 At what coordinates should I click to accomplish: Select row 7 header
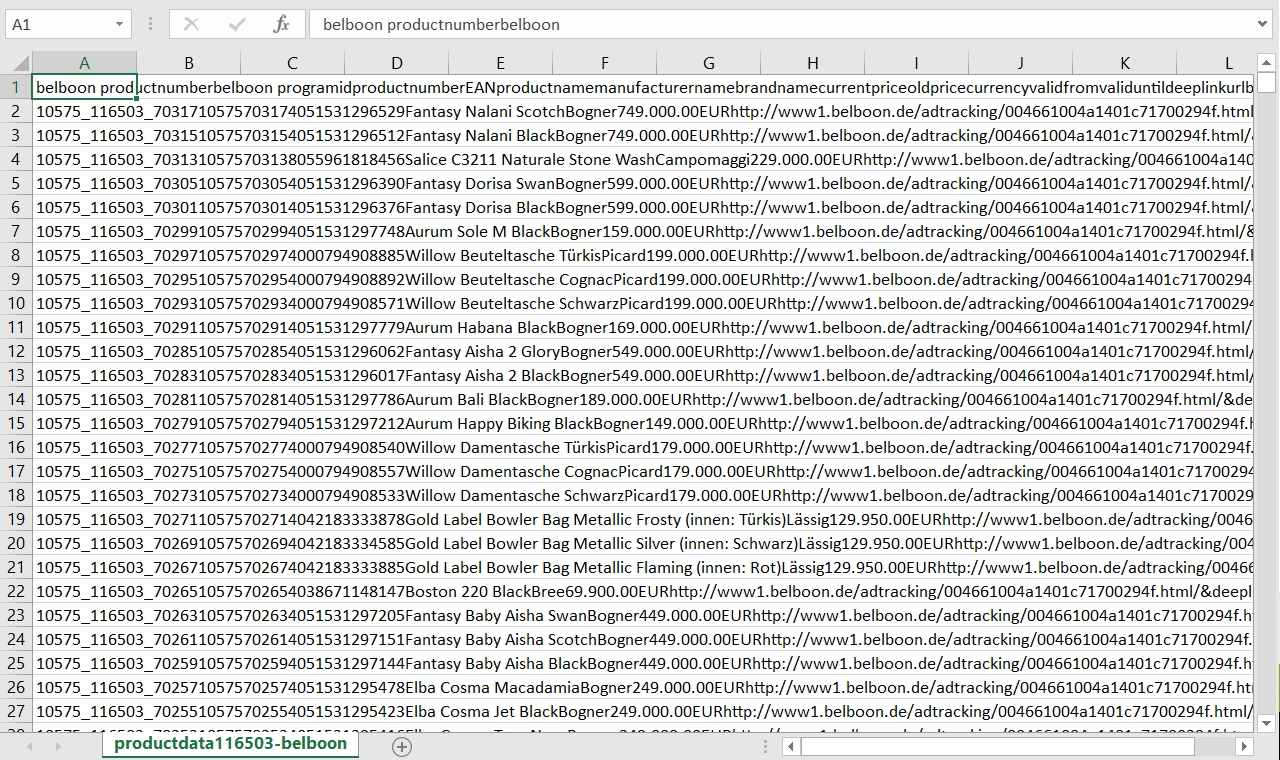16,231
